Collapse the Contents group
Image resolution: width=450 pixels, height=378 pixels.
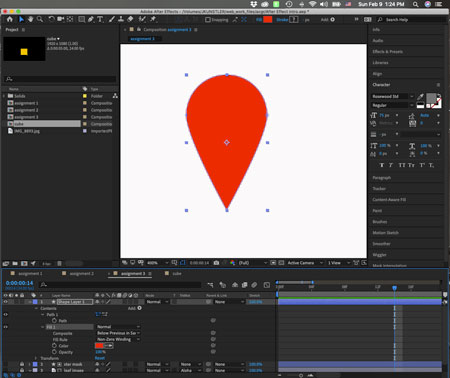[x=36, y=308]
